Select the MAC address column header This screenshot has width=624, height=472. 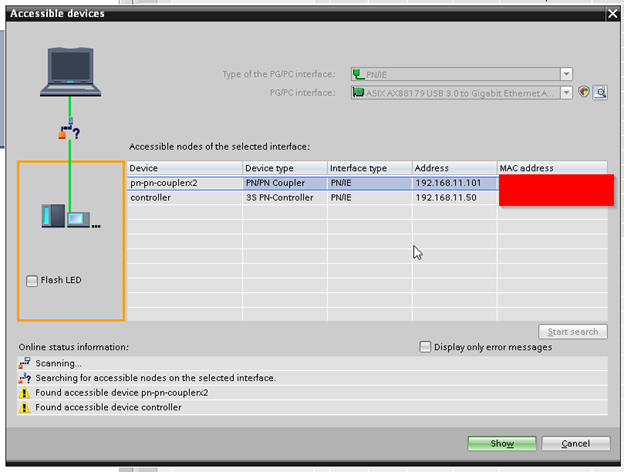[x=552, y=168]
